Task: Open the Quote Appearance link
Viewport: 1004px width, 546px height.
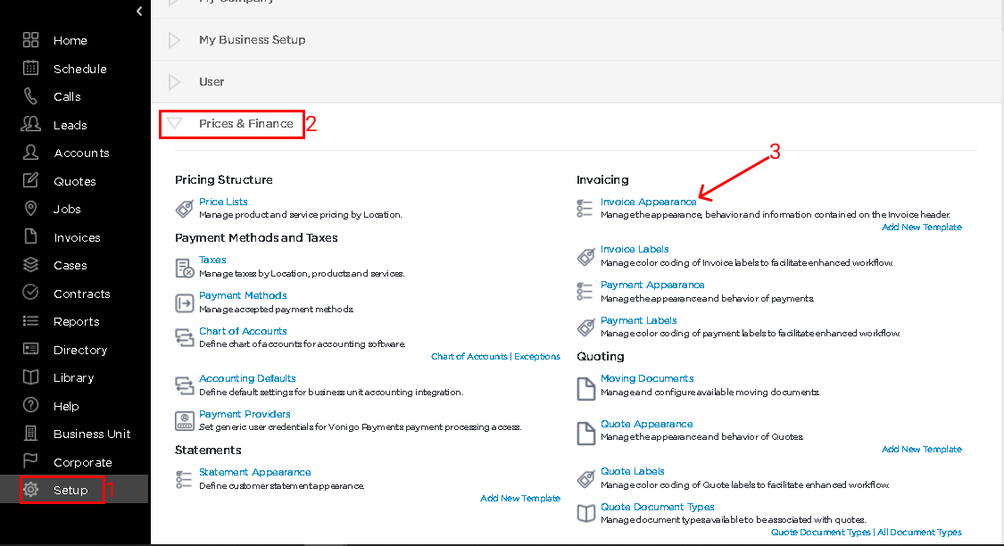Action: pos(646,424)
